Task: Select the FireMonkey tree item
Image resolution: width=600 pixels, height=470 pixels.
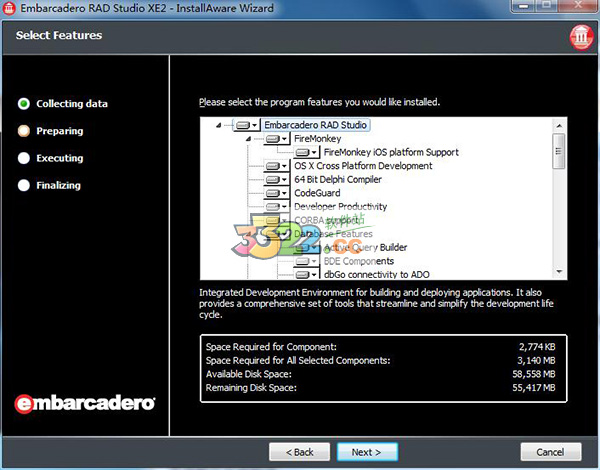Action: 317,139
